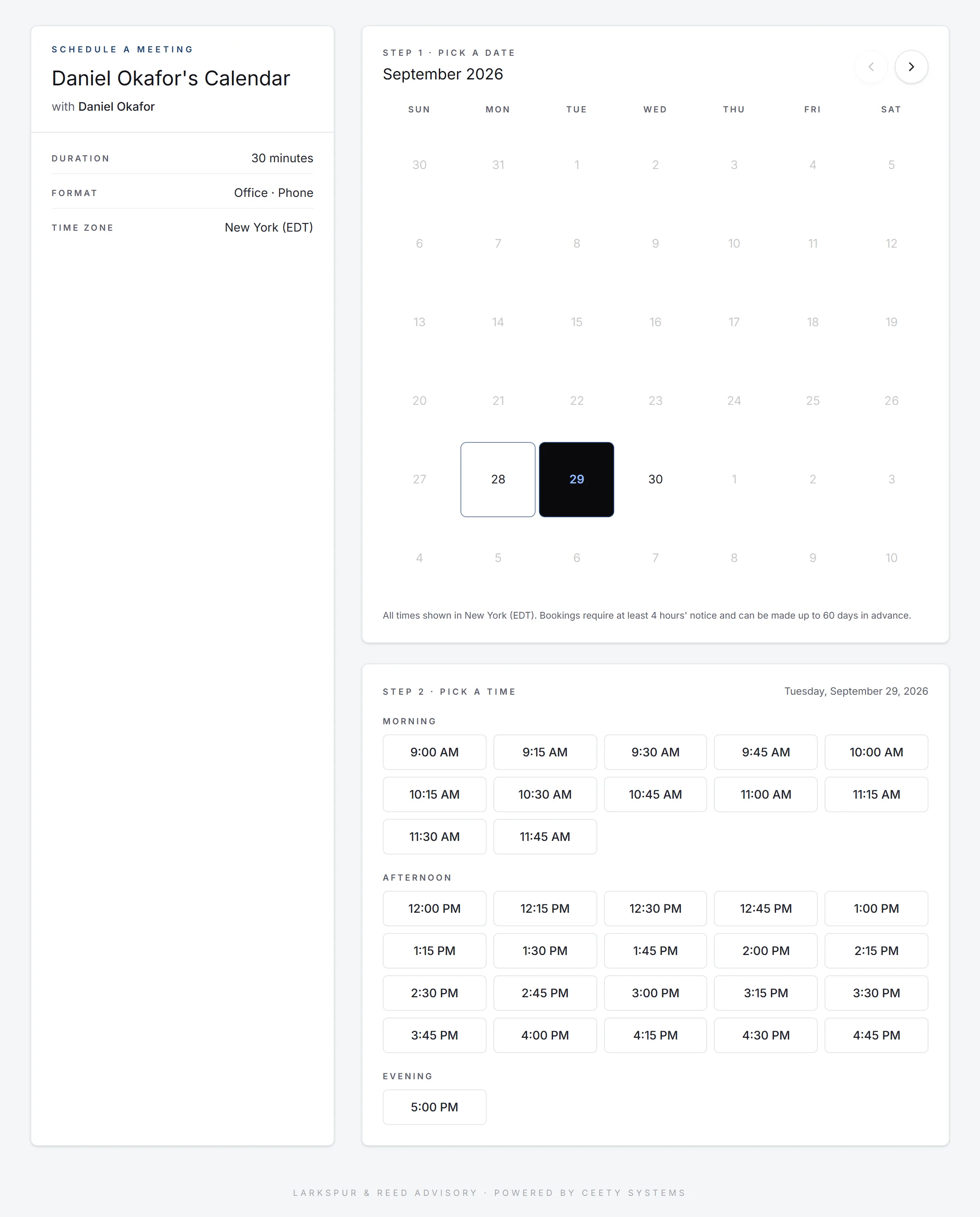Select the 4:30 PM time
Image resolution: width=980 pixels, height=1217 pixels.
[x=765, y=1036]
